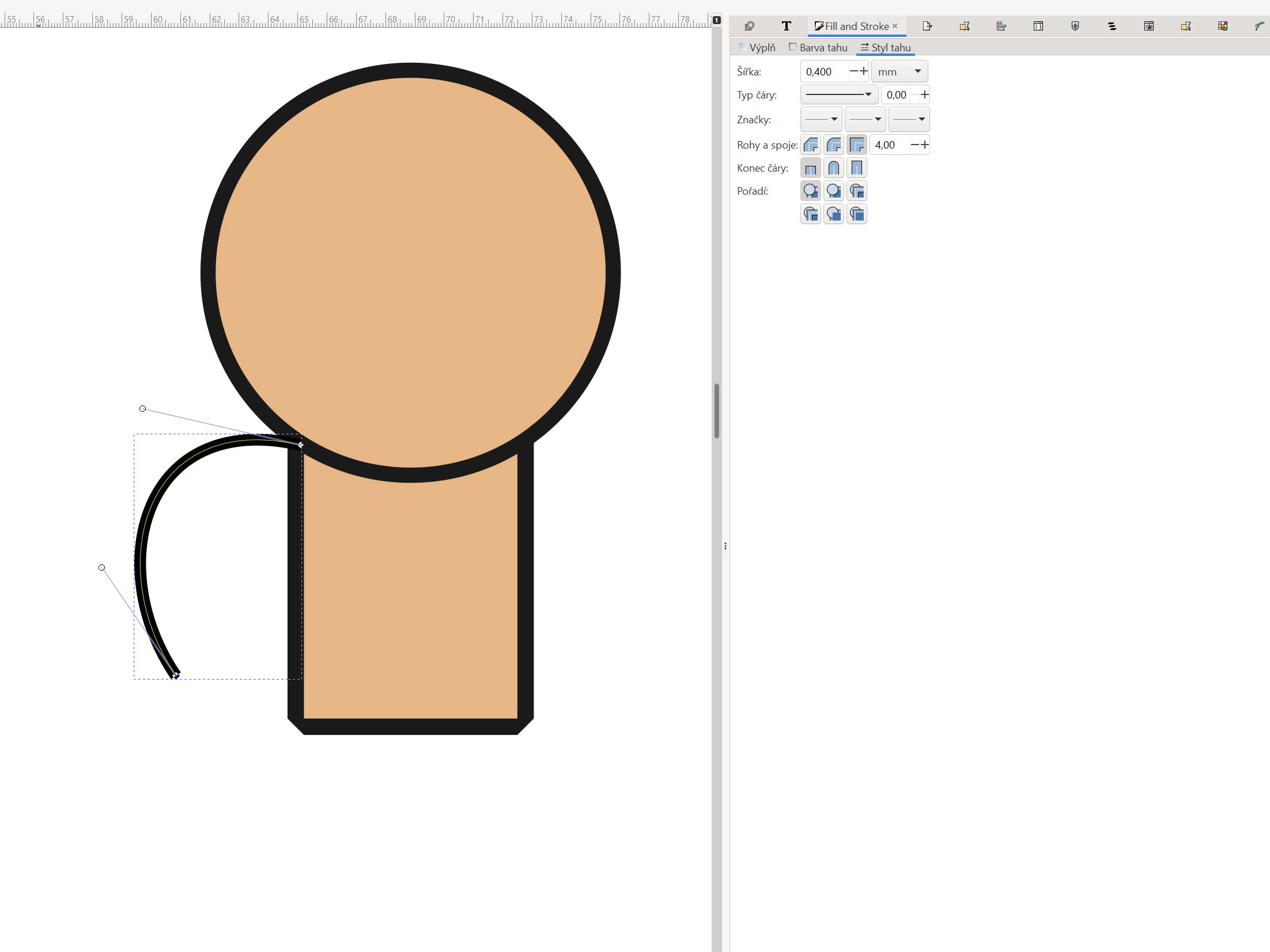Open the Text and Font panel tab
This screenshot has width=1270, height=952.
click(786, 26)
